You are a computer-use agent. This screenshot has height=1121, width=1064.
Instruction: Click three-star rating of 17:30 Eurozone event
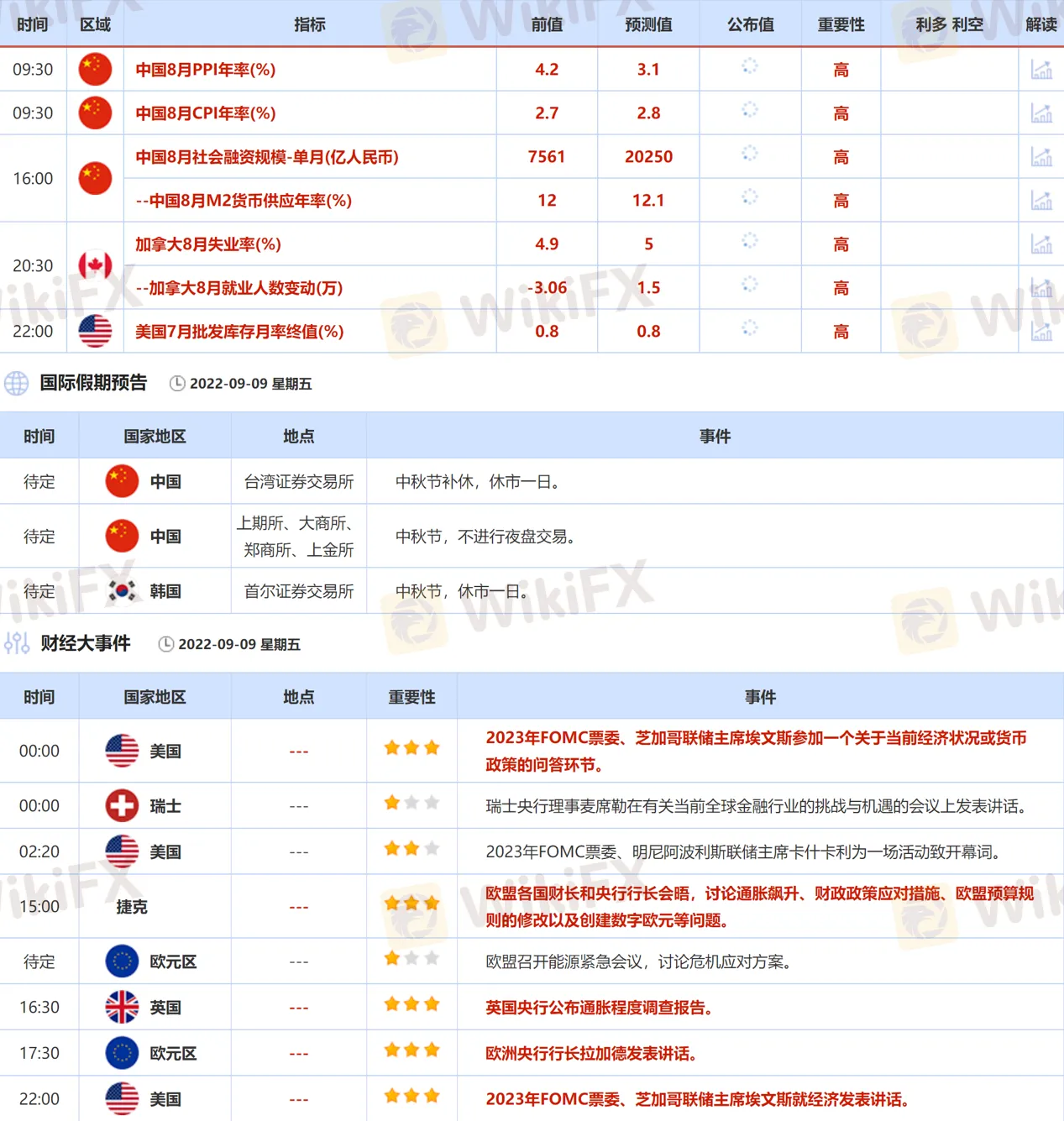(x=411, y=1050)
